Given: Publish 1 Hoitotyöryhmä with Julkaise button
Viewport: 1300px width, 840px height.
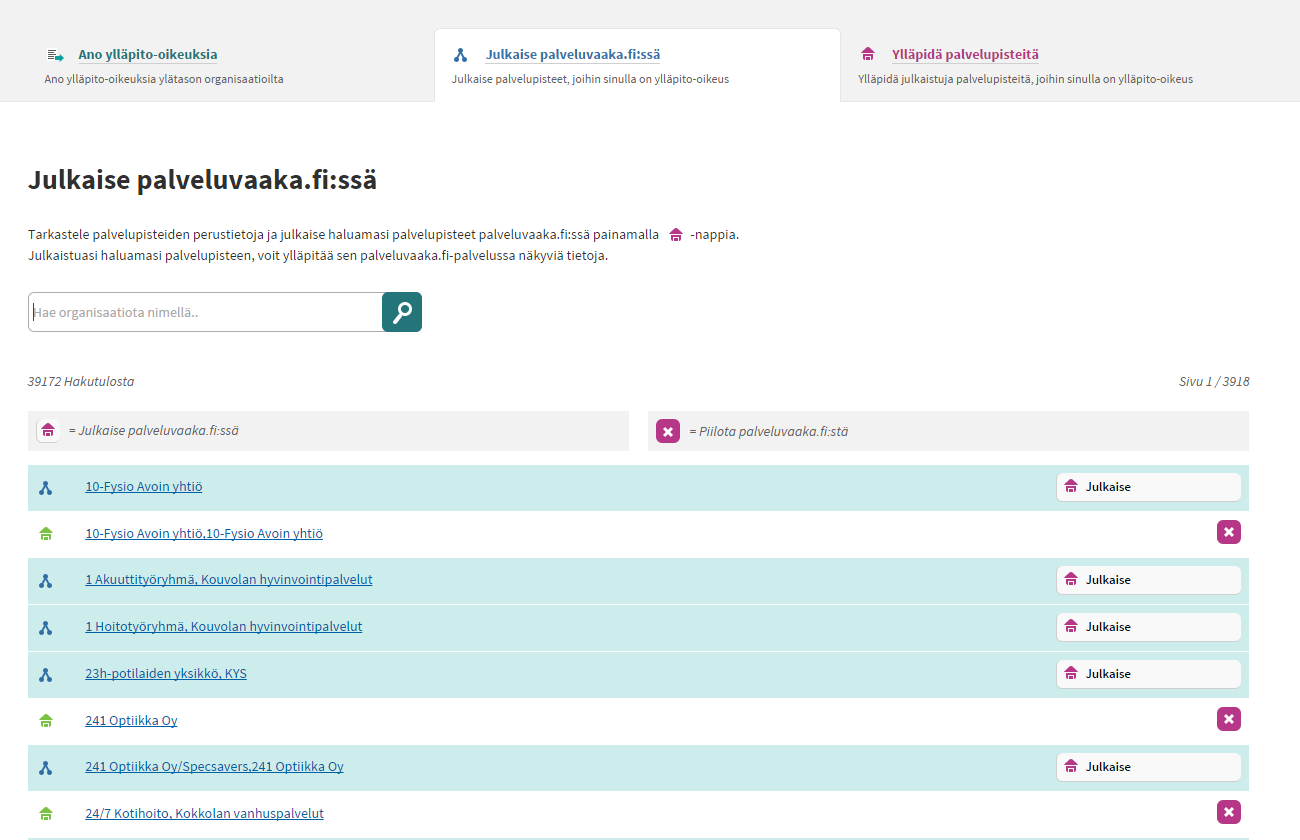Looking at the screenshot, I should point(1149,627).
